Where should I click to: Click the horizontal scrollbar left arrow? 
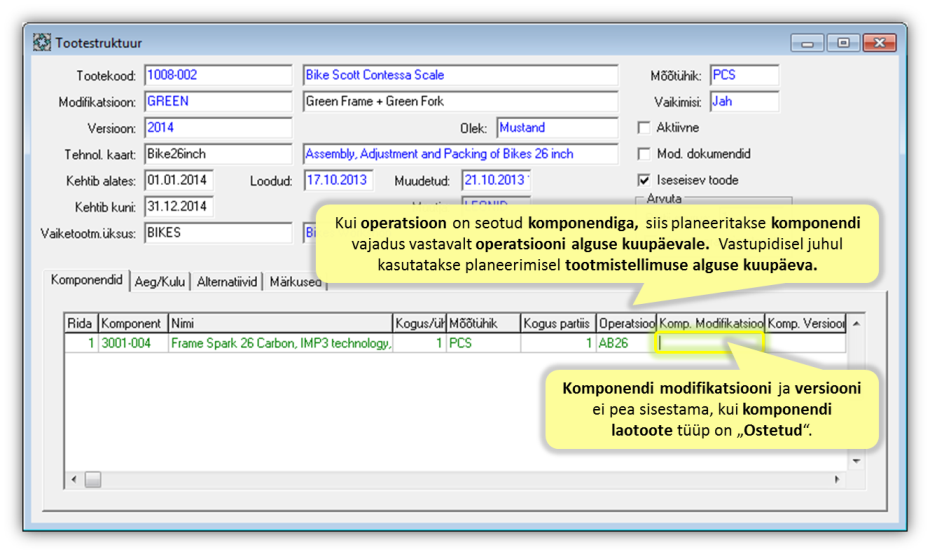74,480
